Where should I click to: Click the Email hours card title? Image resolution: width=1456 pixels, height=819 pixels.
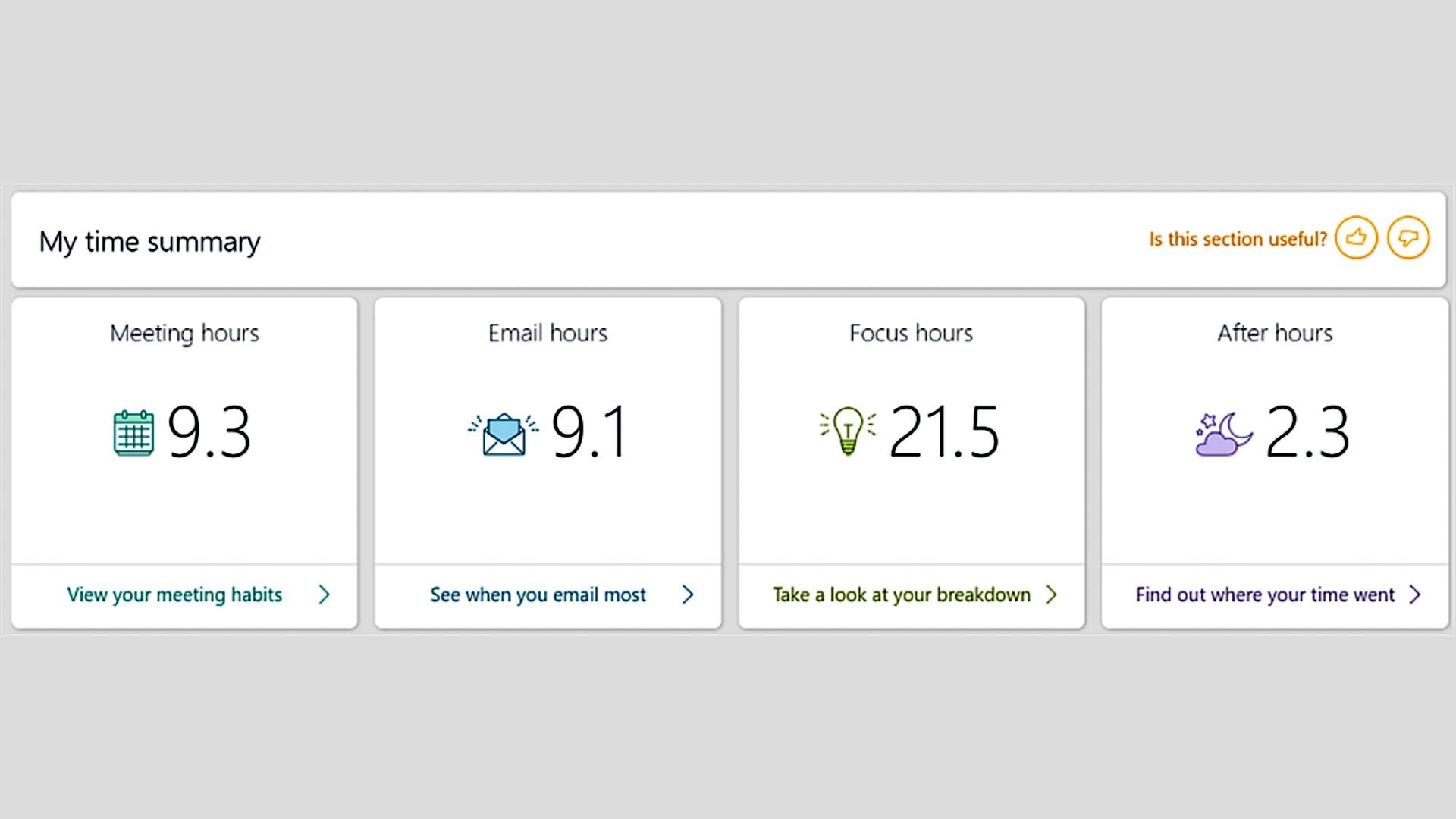[x=548, y=333]
